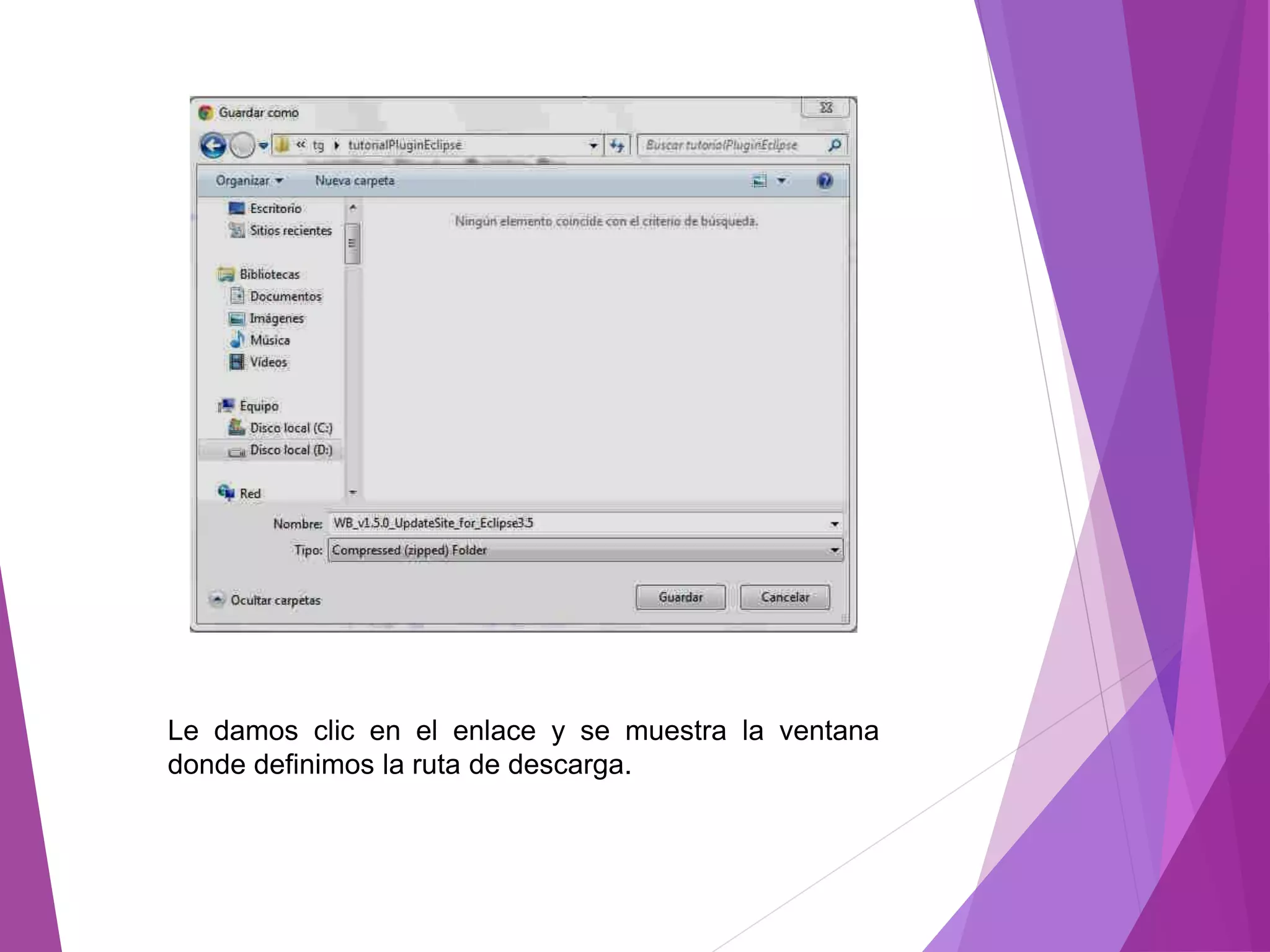Expand the view options dropdown arrow

781,181
